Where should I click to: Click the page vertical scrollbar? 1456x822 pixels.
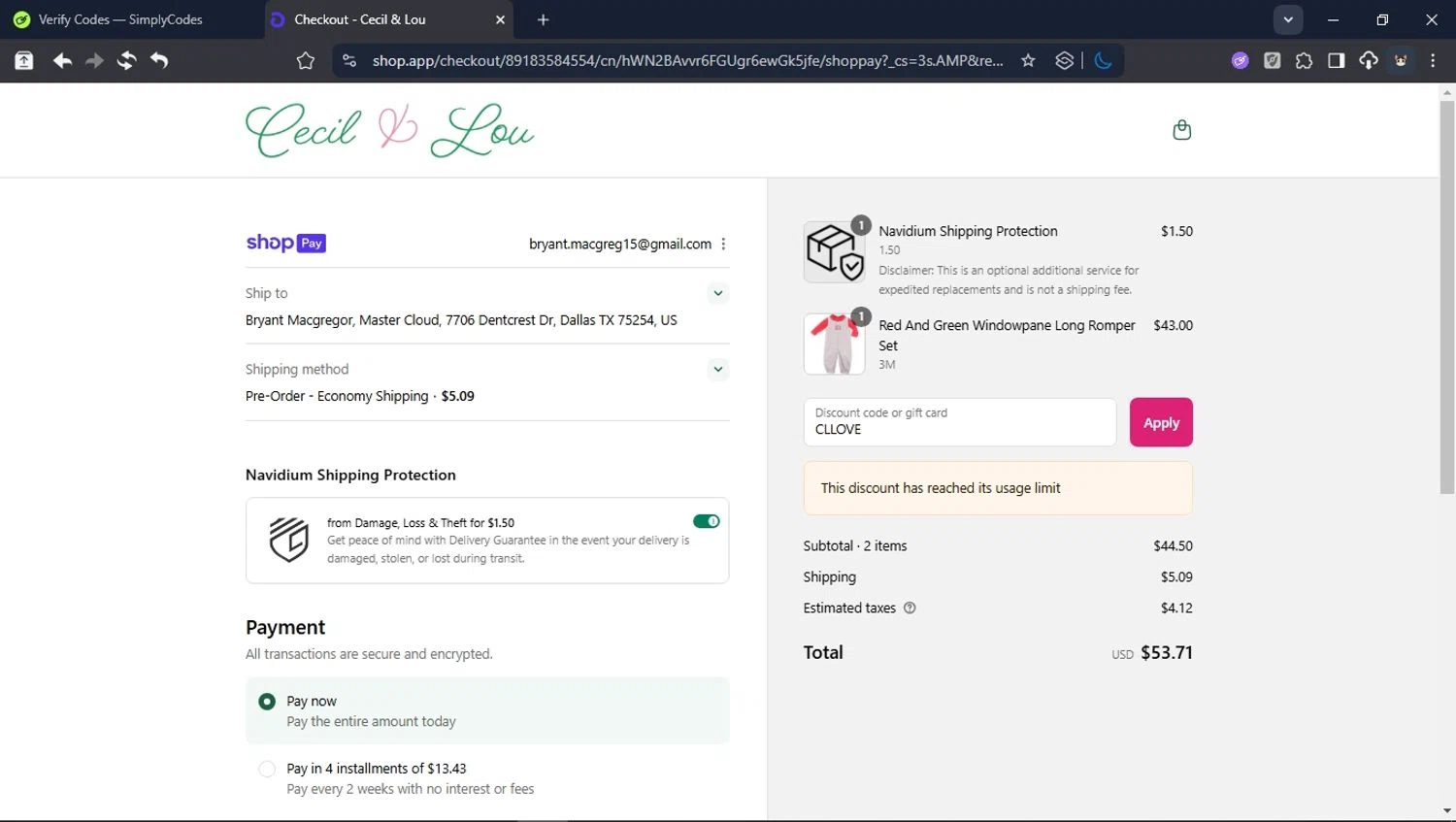[1447, 296]
